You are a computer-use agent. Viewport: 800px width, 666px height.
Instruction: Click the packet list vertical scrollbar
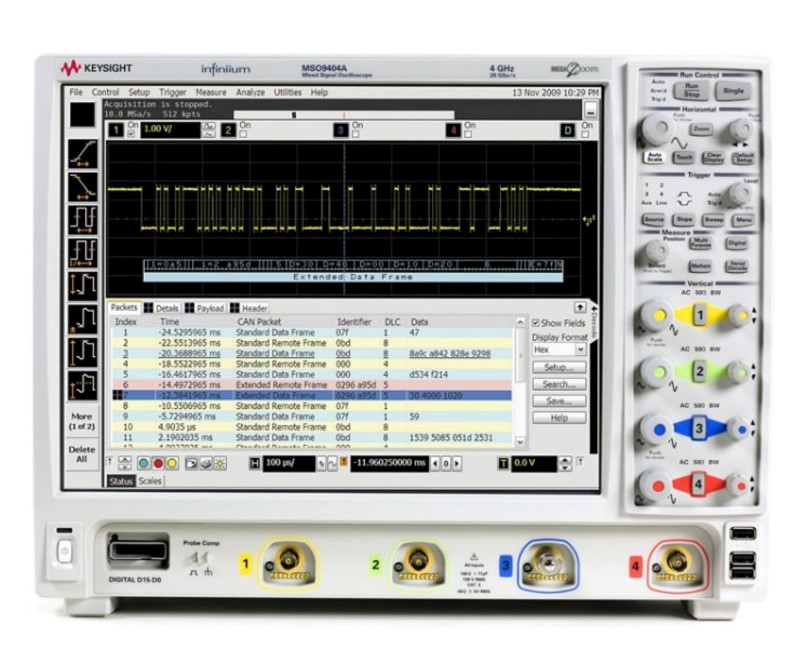tap(520, 380)
